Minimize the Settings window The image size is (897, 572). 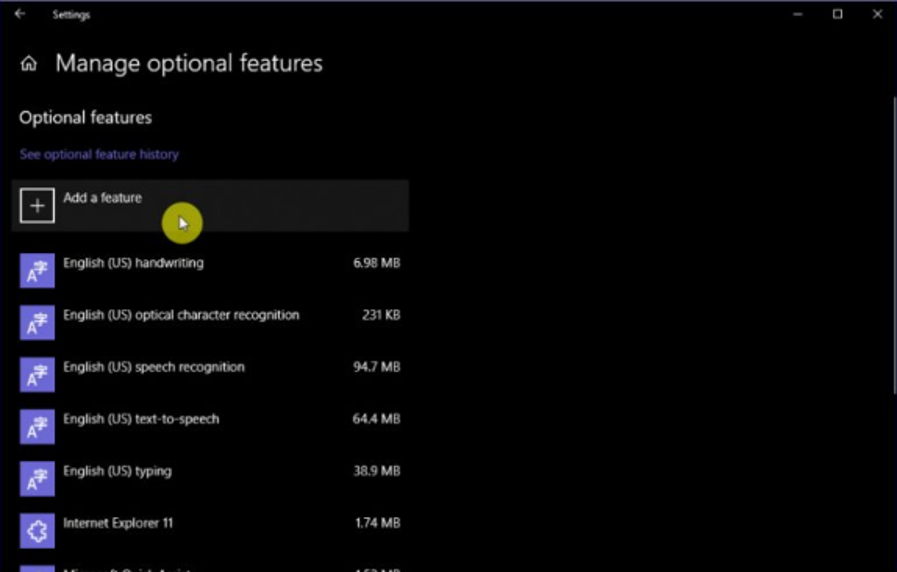coord(798,14)
